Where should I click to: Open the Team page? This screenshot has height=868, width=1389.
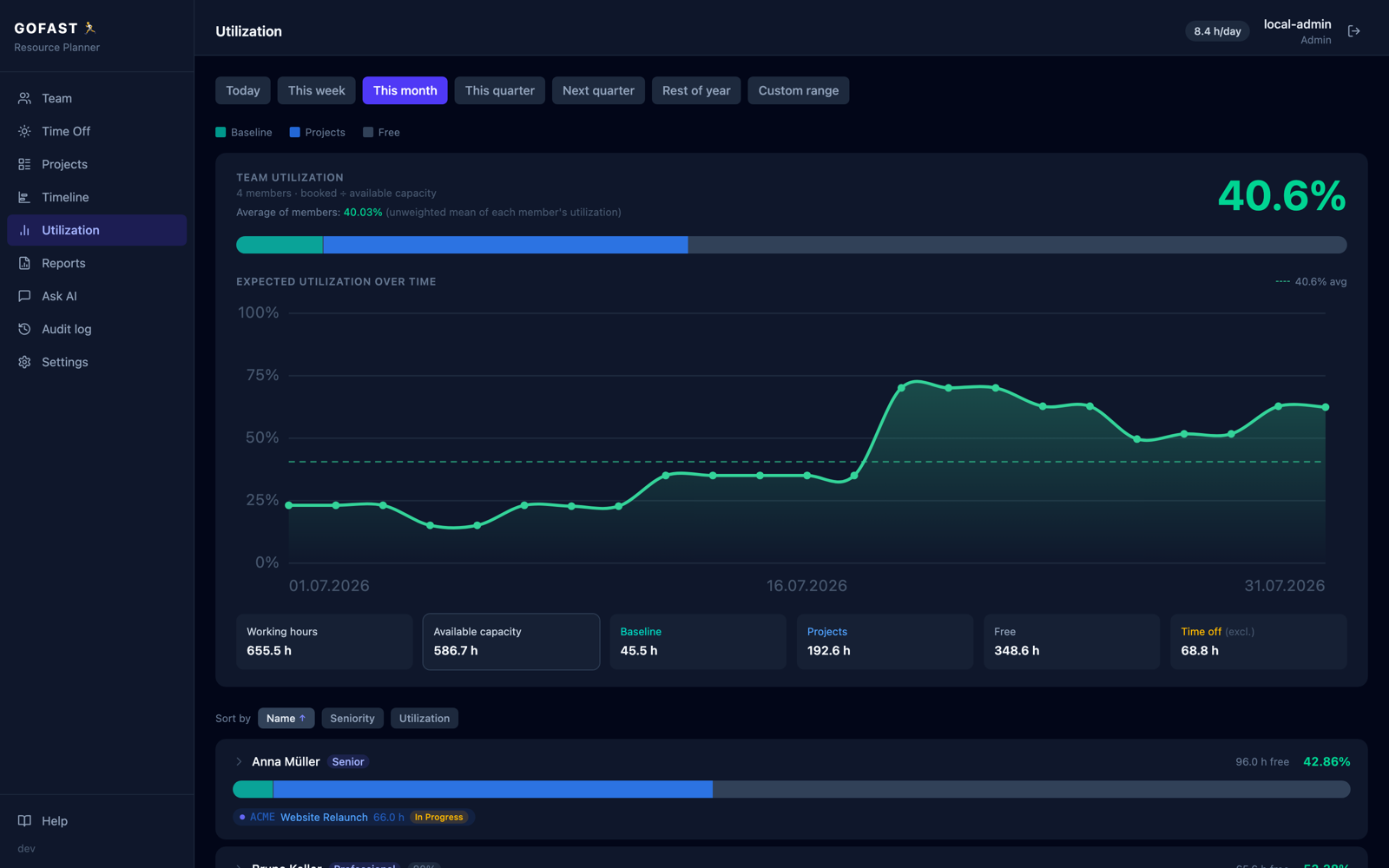97,98
